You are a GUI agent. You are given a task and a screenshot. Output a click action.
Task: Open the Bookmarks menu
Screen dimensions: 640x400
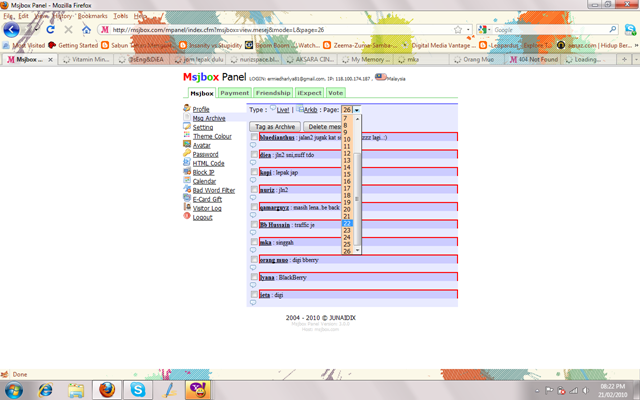click(93, 16)
